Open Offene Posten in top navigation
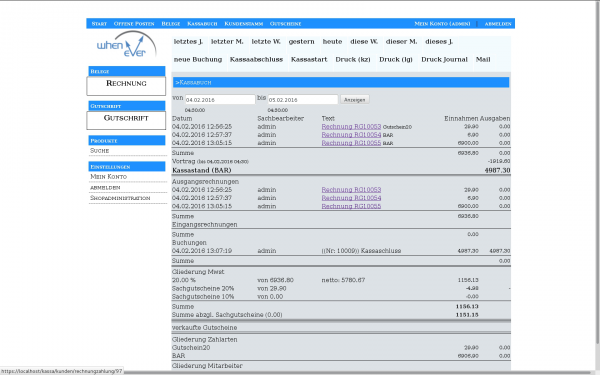Screen dimensions: 600x375 coord(134,24)
